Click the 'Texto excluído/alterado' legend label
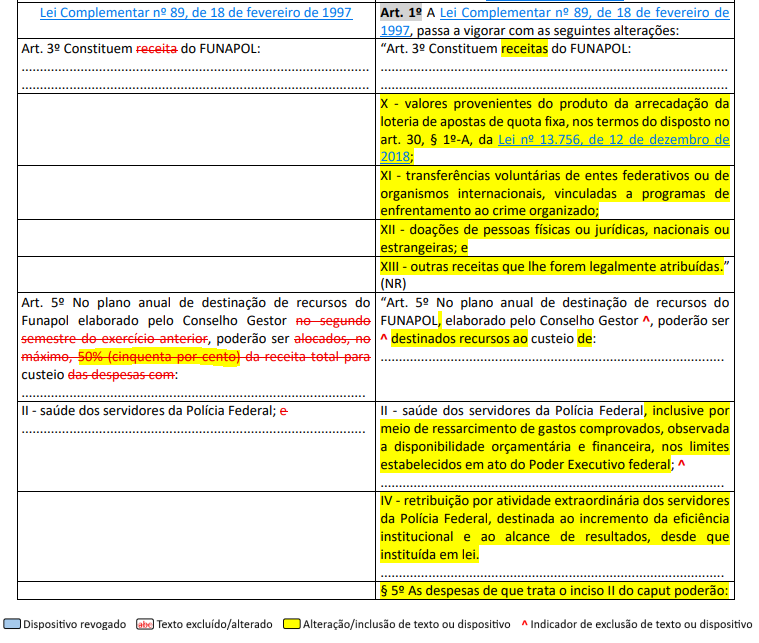 pos(214,624)
